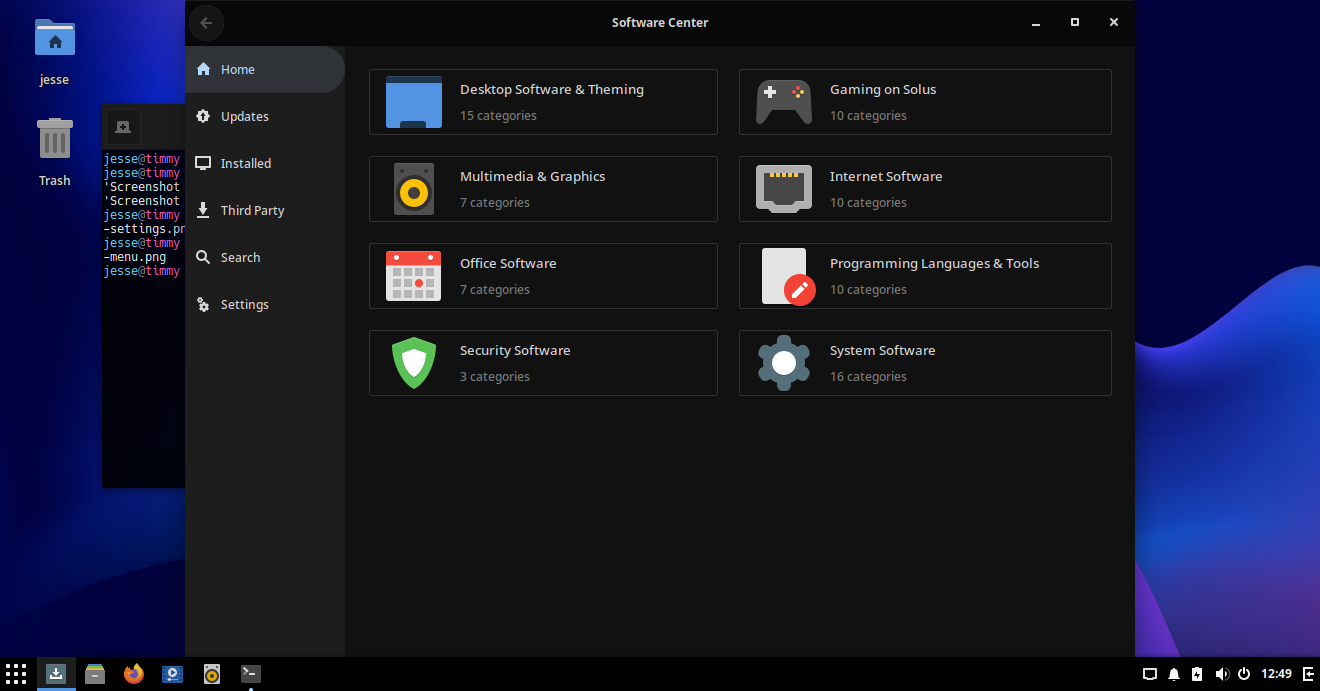Click the Office Software calendar icon
Image resolution: width=1320 pixels, height=691 pixels.
click(x=414, y=276)
